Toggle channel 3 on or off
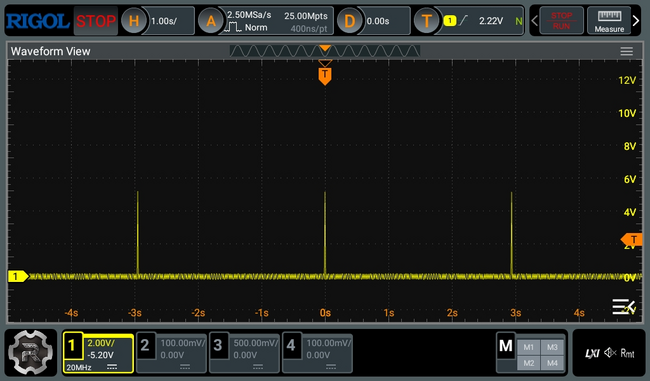650x381 pixels. [x=218, y=345]
